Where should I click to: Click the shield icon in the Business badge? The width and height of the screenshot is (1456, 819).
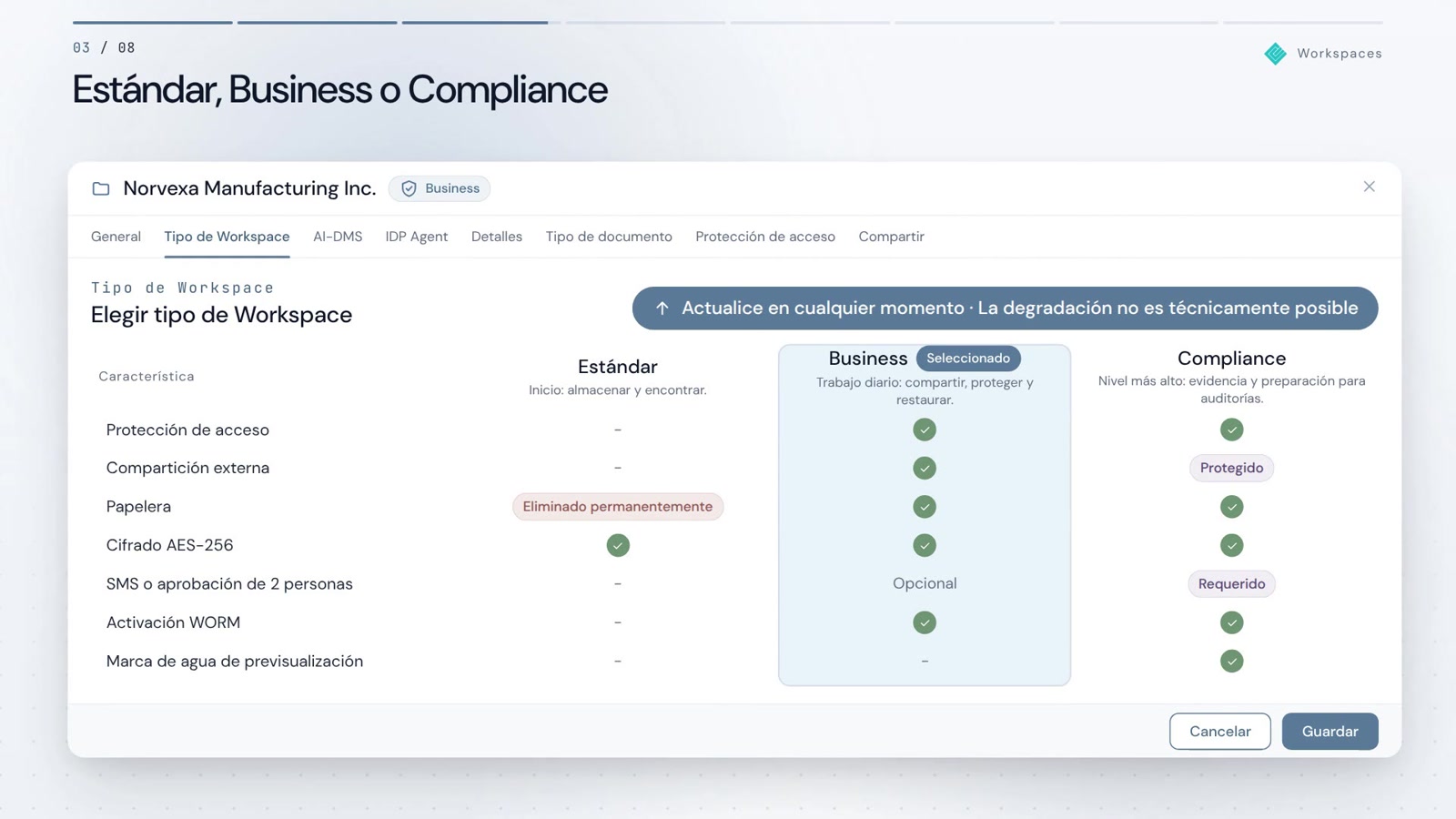[x=409, y=188]
